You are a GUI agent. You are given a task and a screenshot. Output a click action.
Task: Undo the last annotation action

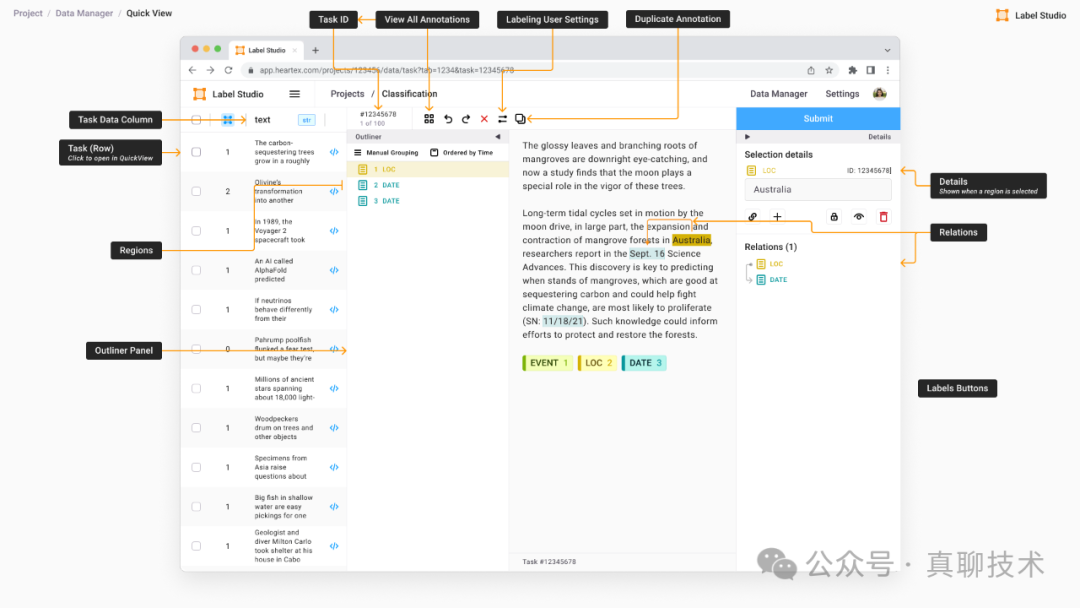[x=448, y=119]
